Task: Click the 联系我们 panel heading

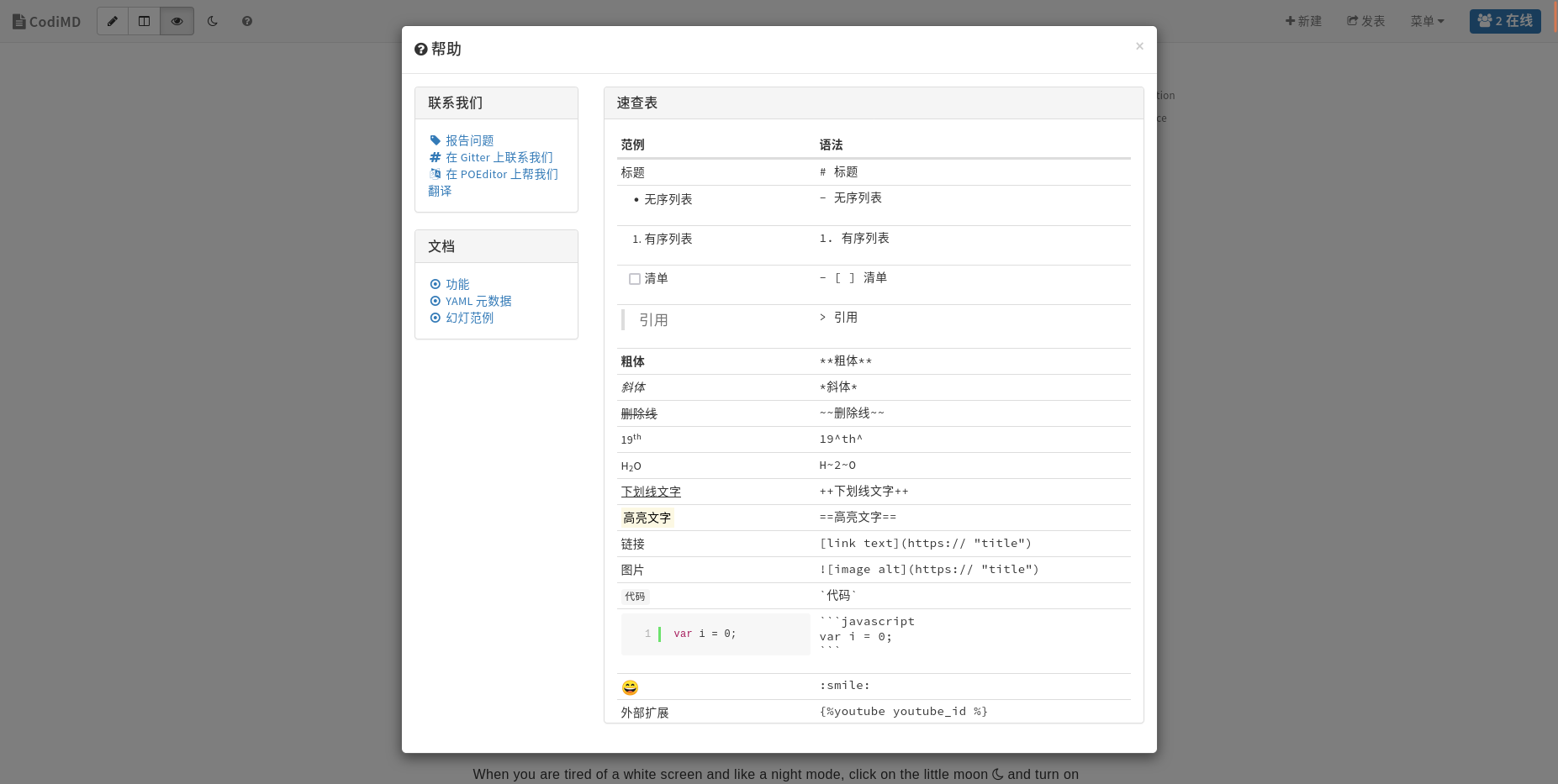Action: click(x=496, y=103)
